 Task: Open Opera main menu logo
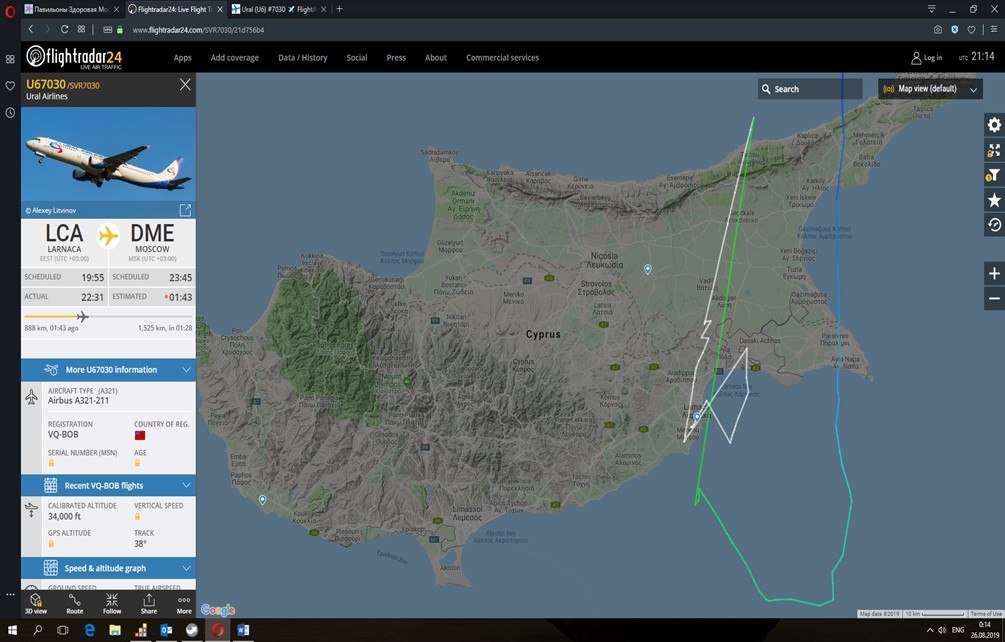point(10,11)
